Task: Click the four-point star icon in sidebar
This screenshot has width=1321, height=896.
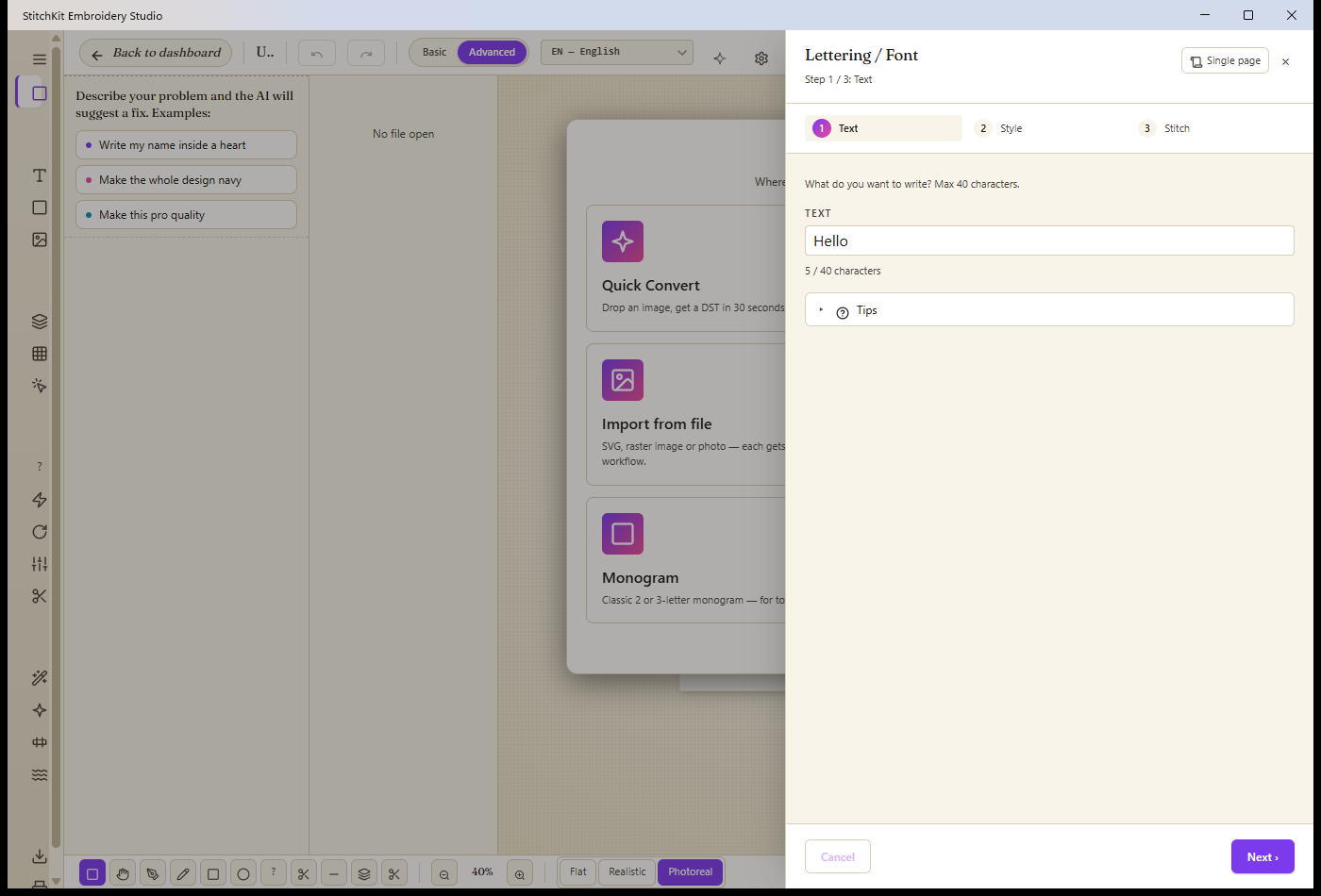Action: [40, 710]
